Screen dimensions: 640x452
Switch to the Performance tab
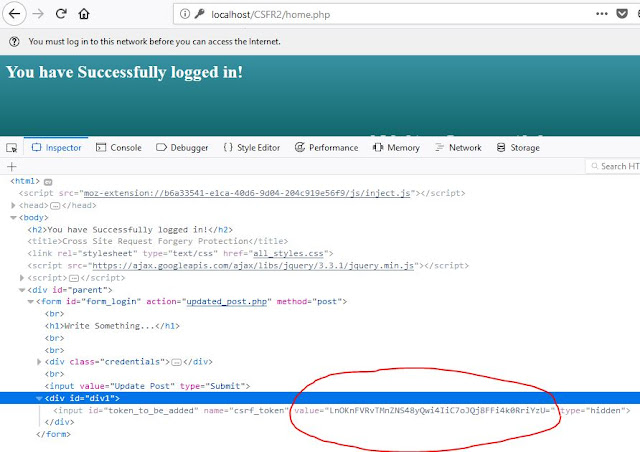(x=327, y=147)
